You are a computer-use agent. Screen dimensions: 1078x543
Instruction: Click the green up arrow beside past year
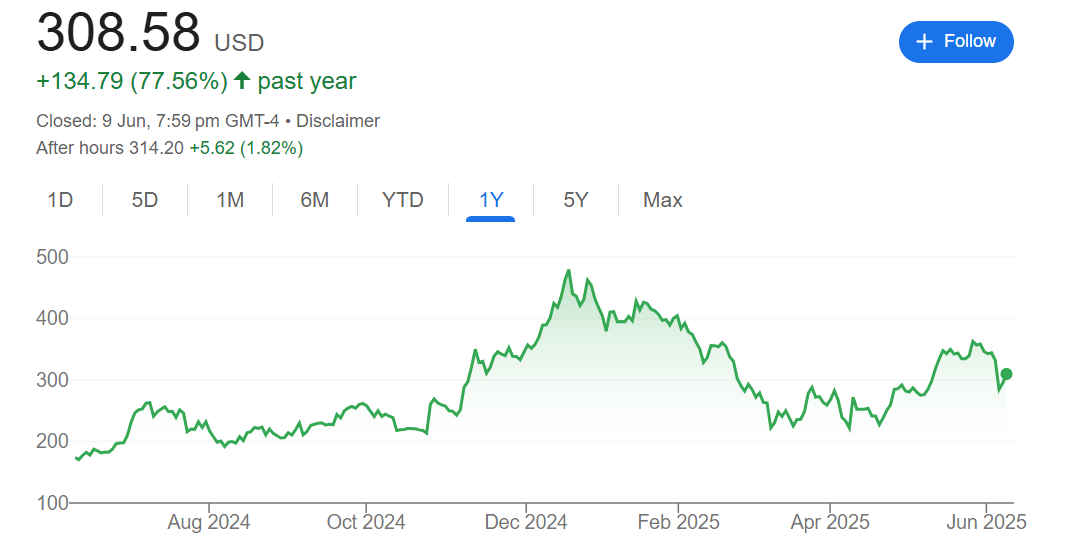click(241, 81)
